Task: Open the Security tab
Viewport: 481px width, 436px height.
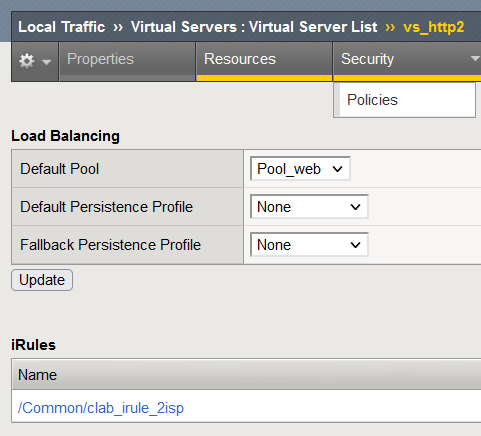Action: [x=367, y=59]
